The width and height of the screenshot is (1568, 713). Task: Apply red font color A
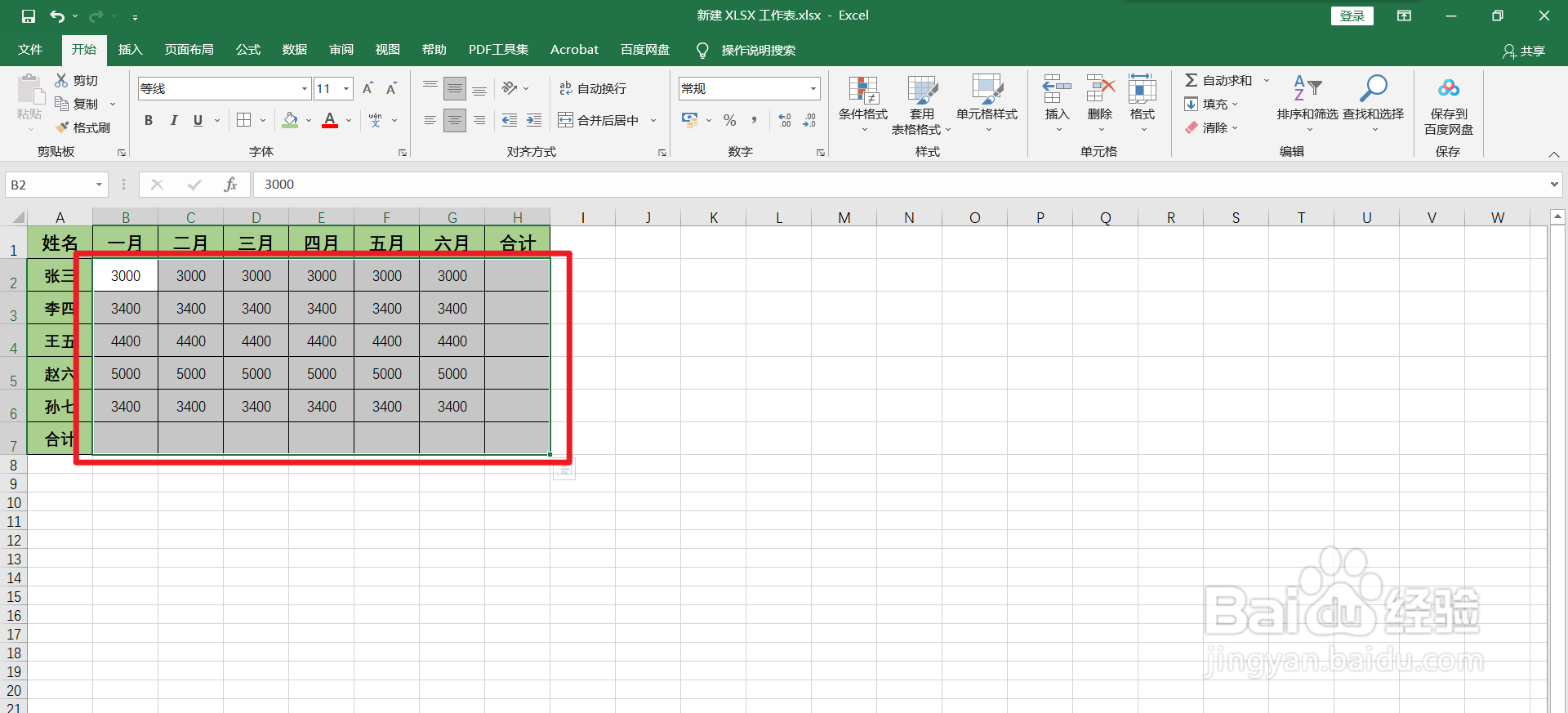click(x=330, y=120)
